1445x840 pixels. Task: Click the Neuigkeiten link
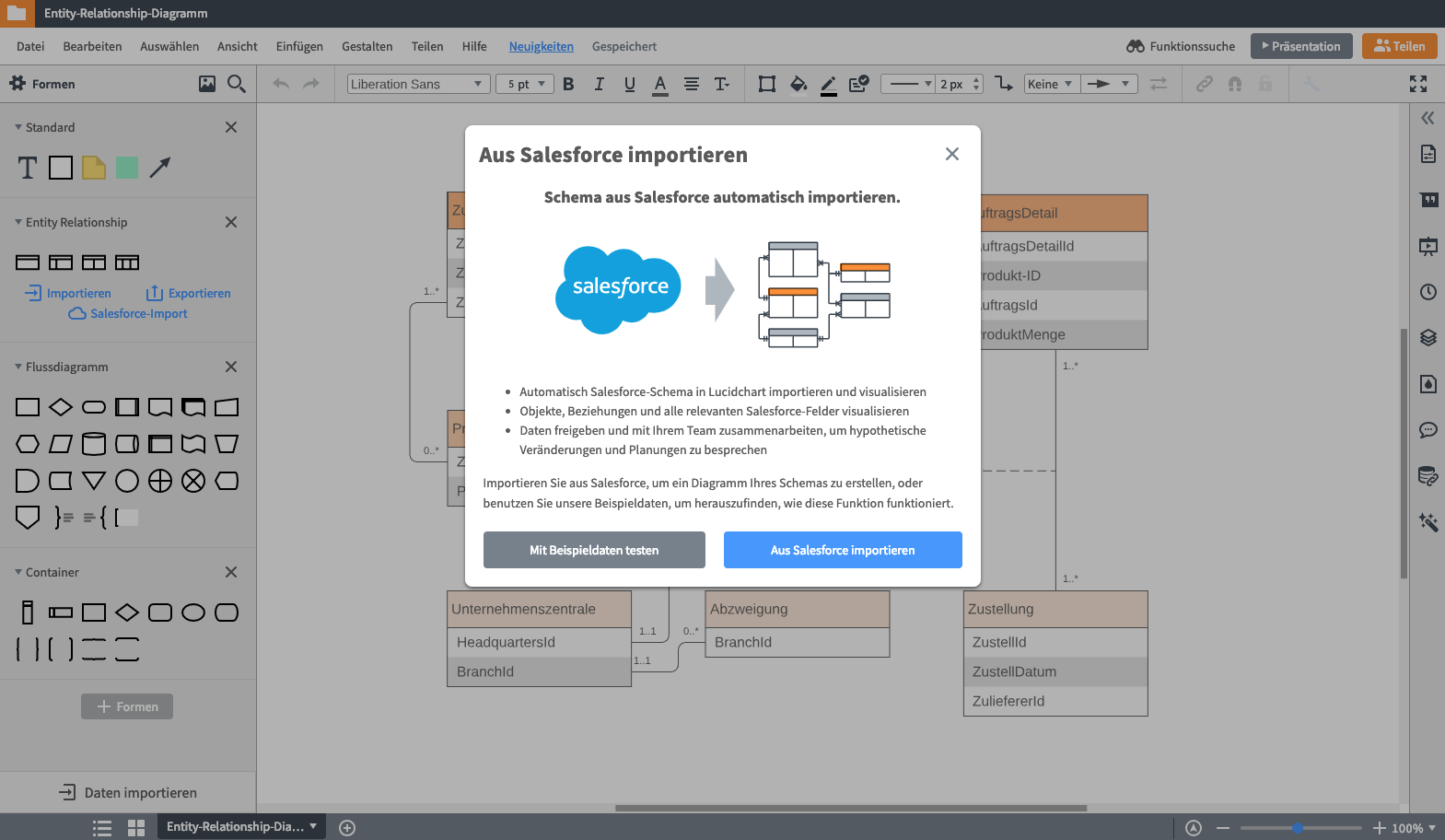click(542, 46)
